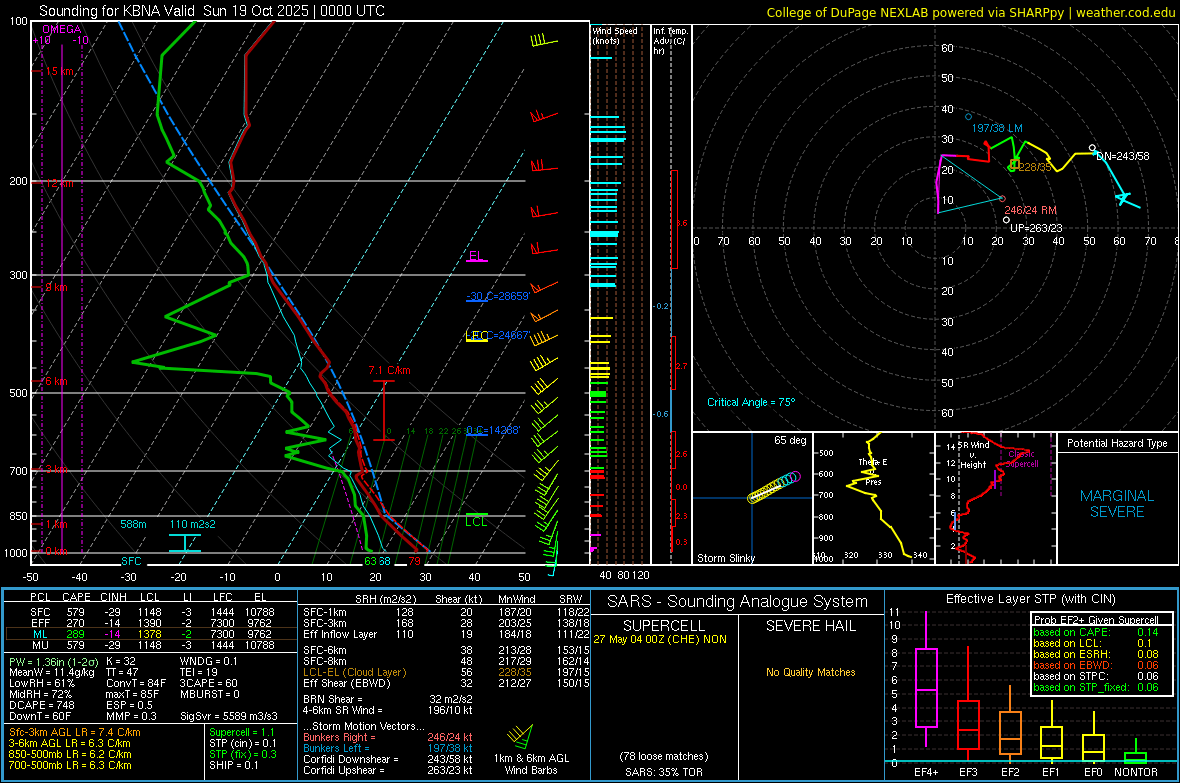This screenshot has height=783, width=1180.
Task: Click the 'Inf. Temp. Adv.' panel header
Action: click(670, 41)
